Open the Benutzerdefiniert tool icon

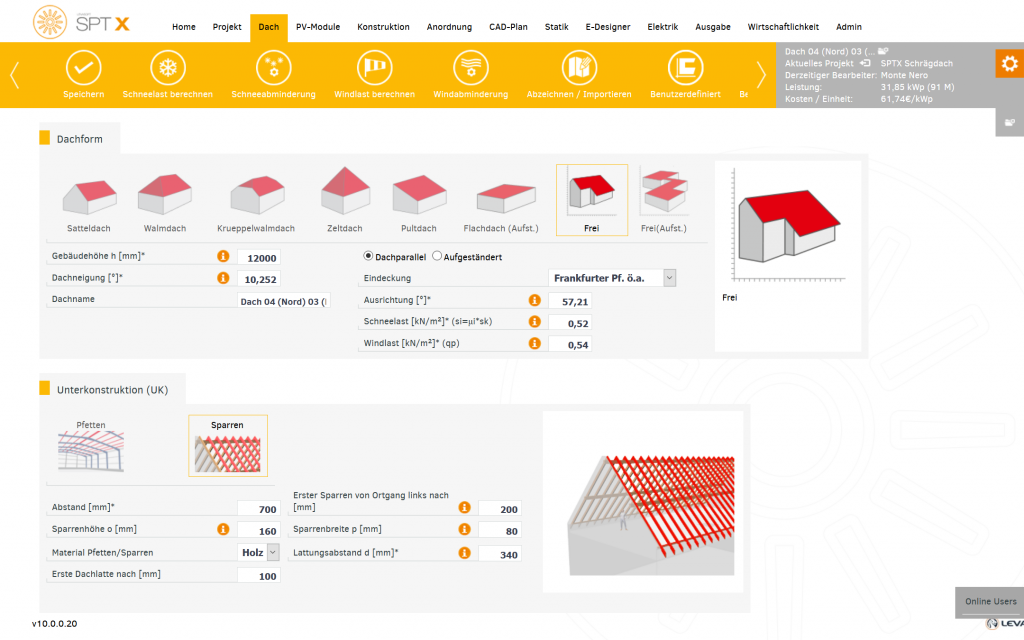[685, 68]
